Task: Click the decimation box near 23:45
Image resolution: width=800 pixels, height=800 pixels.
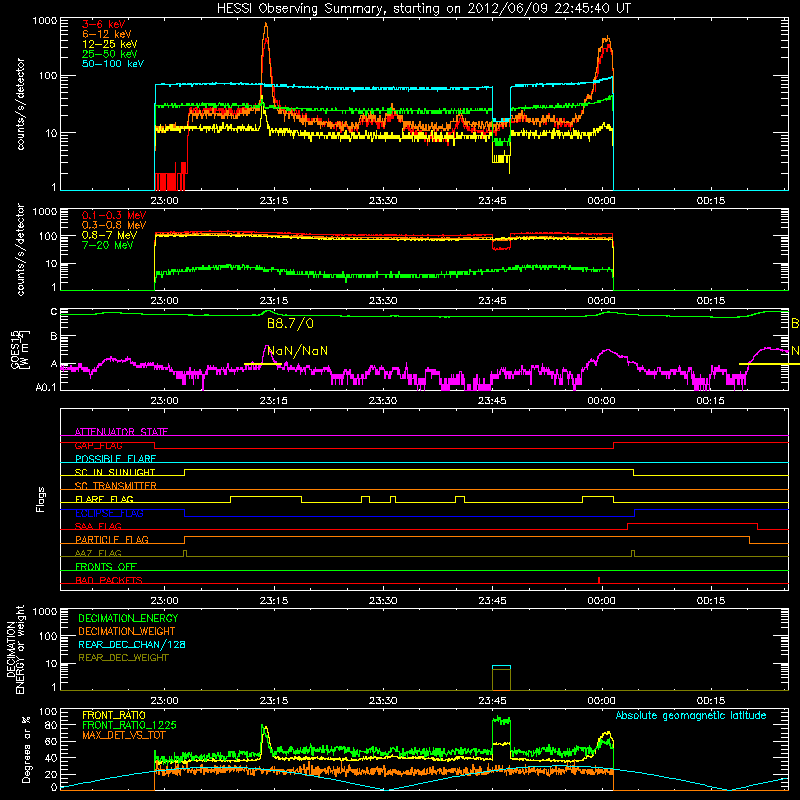Action: pyautogui.click(x=501, y=678)
